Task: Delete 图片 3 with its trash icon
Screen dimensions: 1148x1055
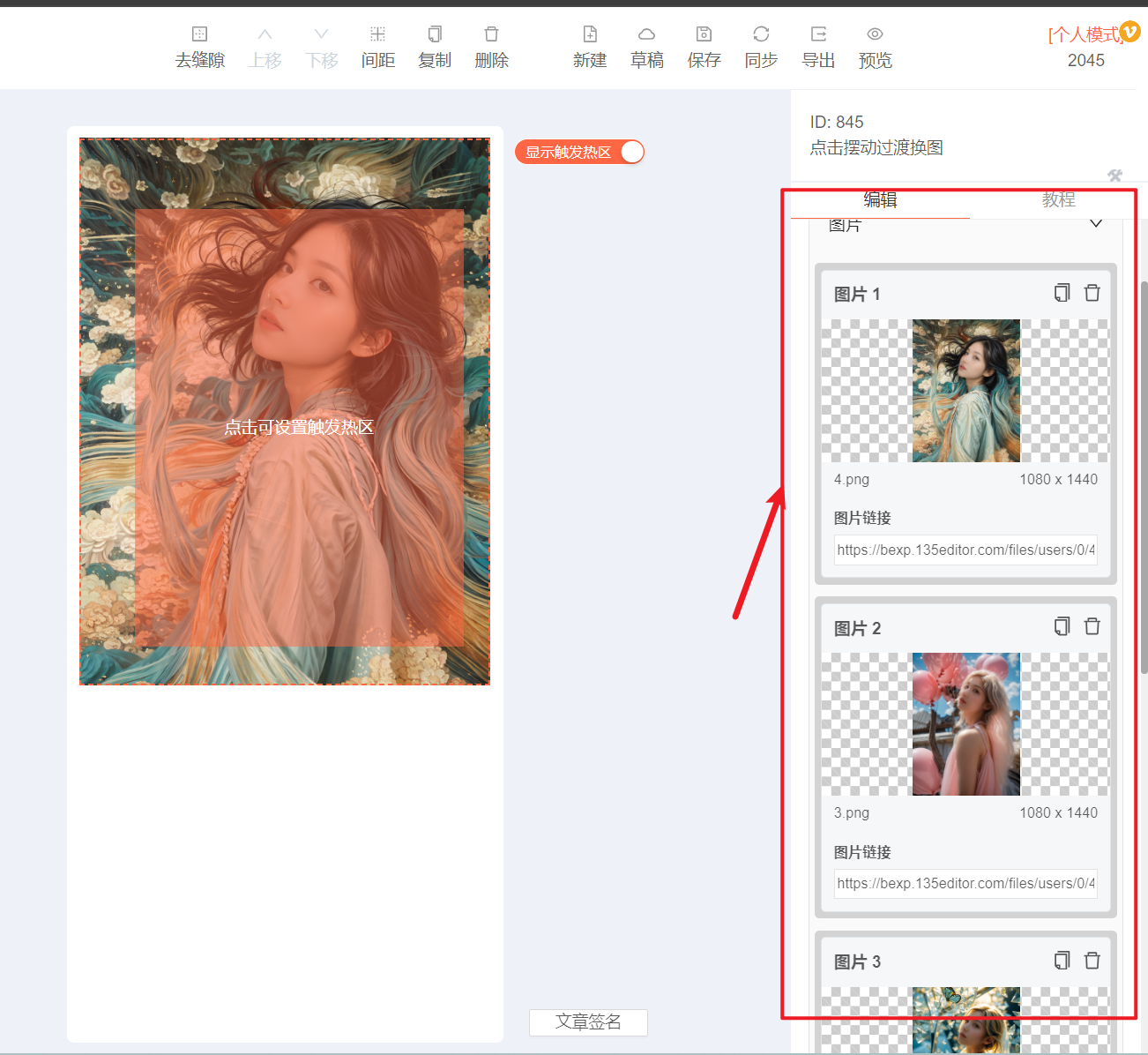Action: pyautogui.click(x=1092, y=961)
